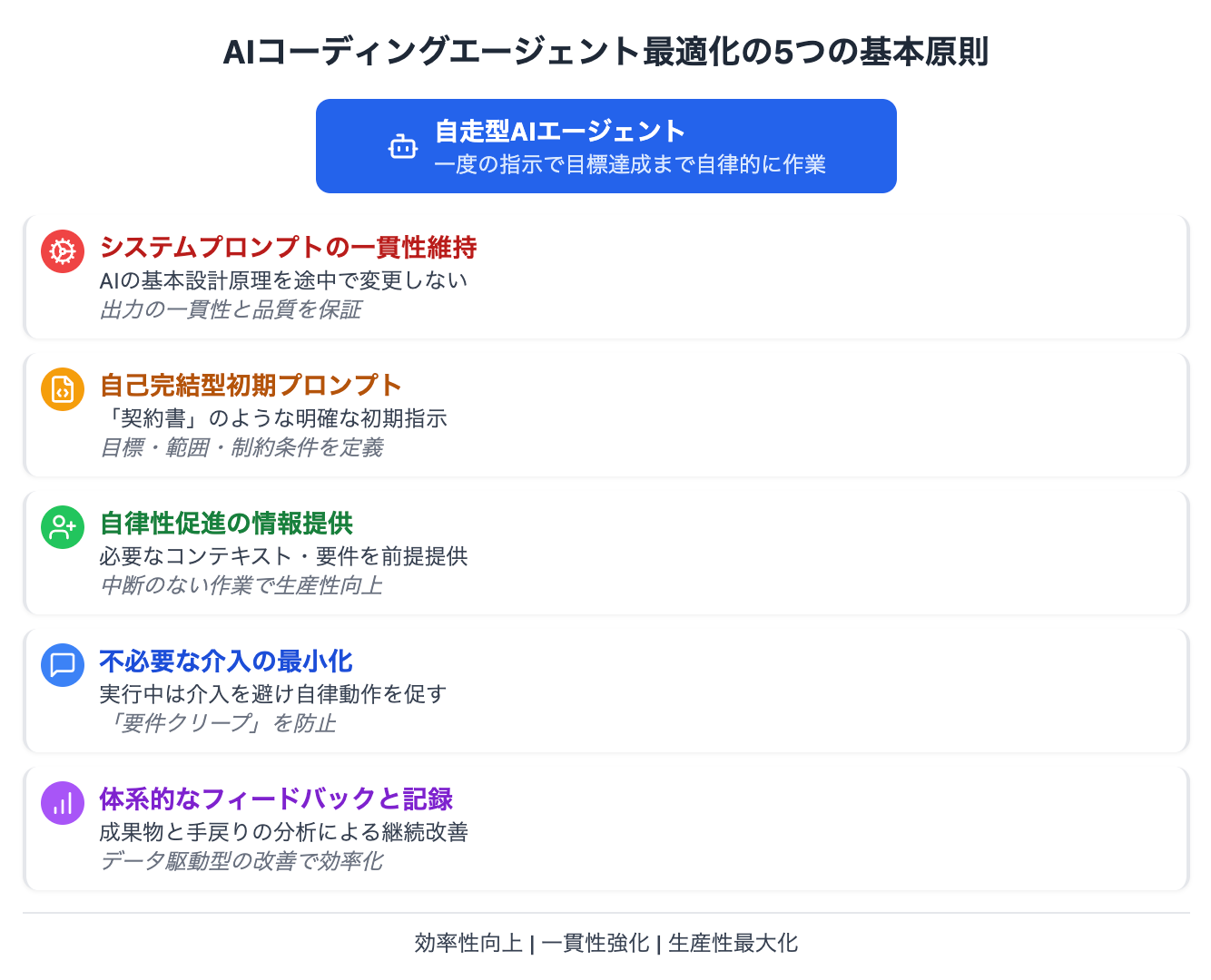Click heading システムプロンプトの一貫性維持

(x=289, y=248)
